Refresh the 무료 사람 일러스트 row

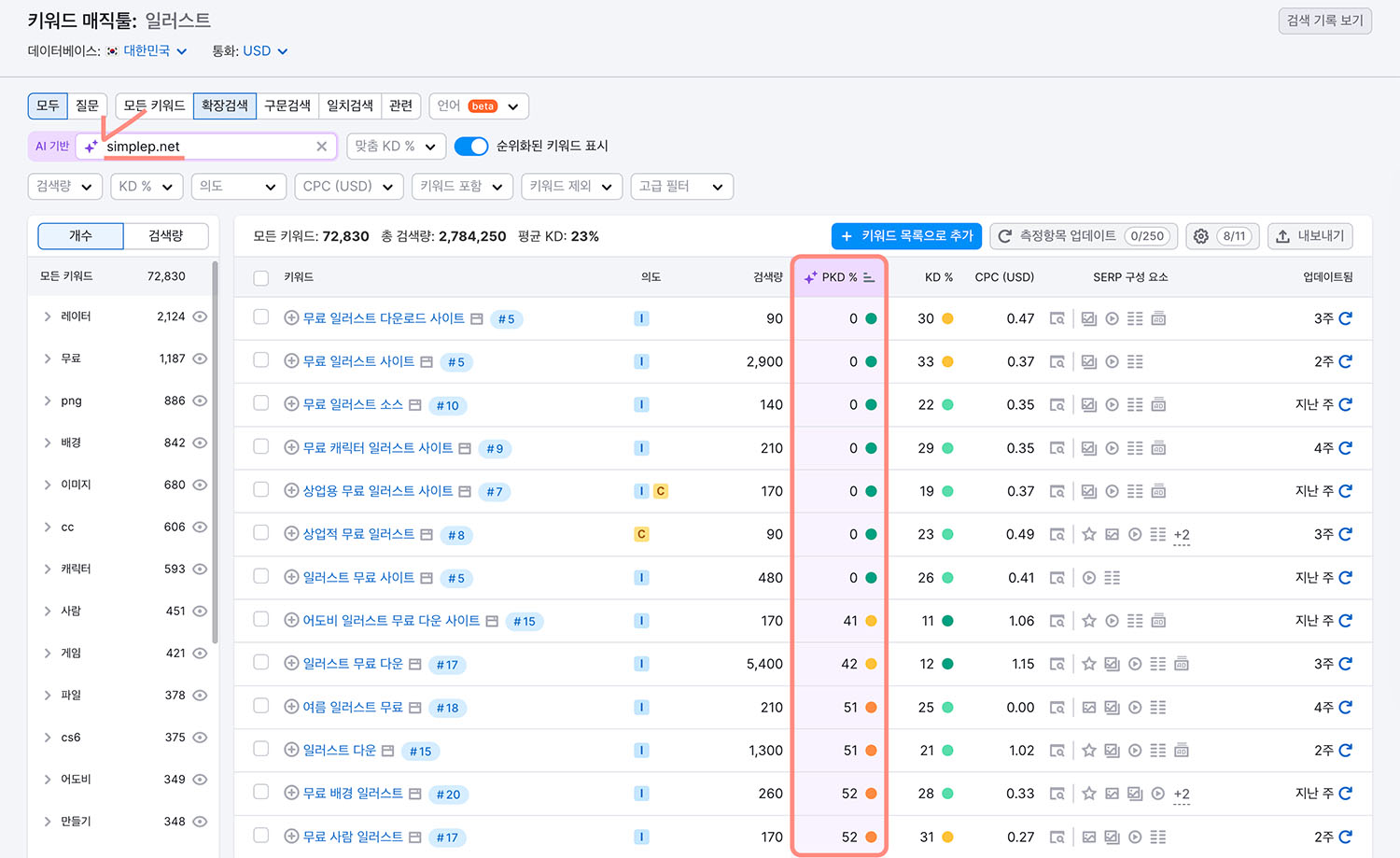(x=1345, y=837)
